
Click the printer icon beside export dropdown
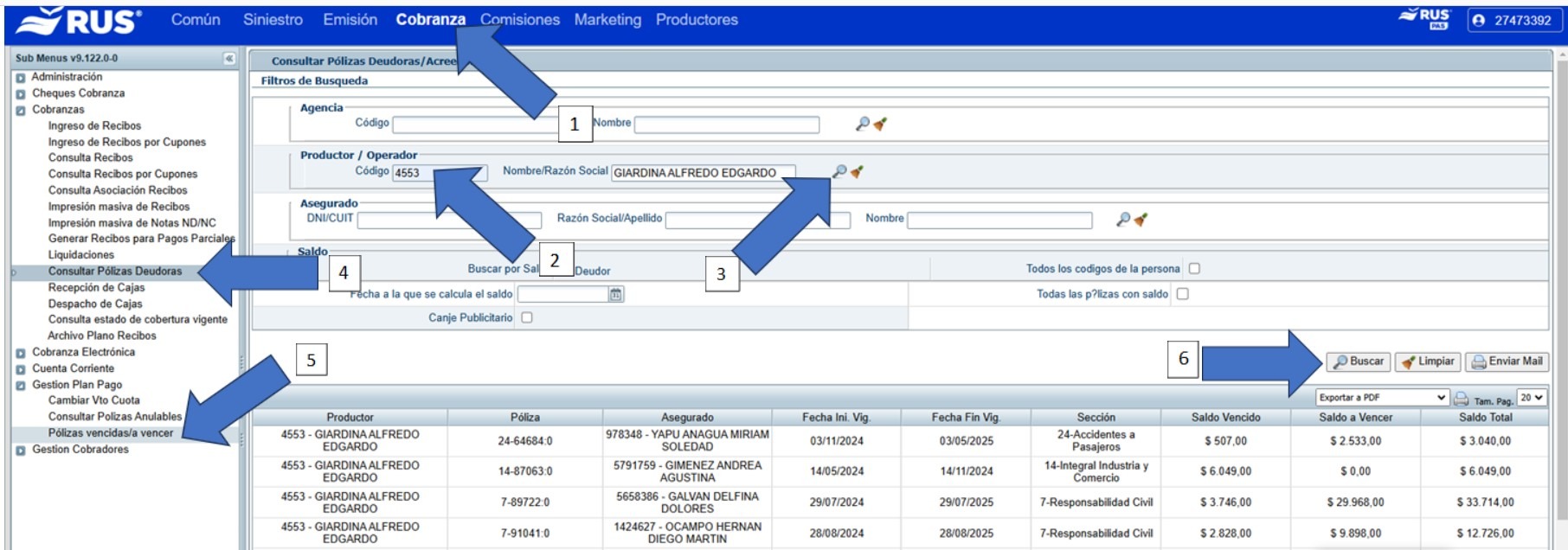(x=1461, y=399)
